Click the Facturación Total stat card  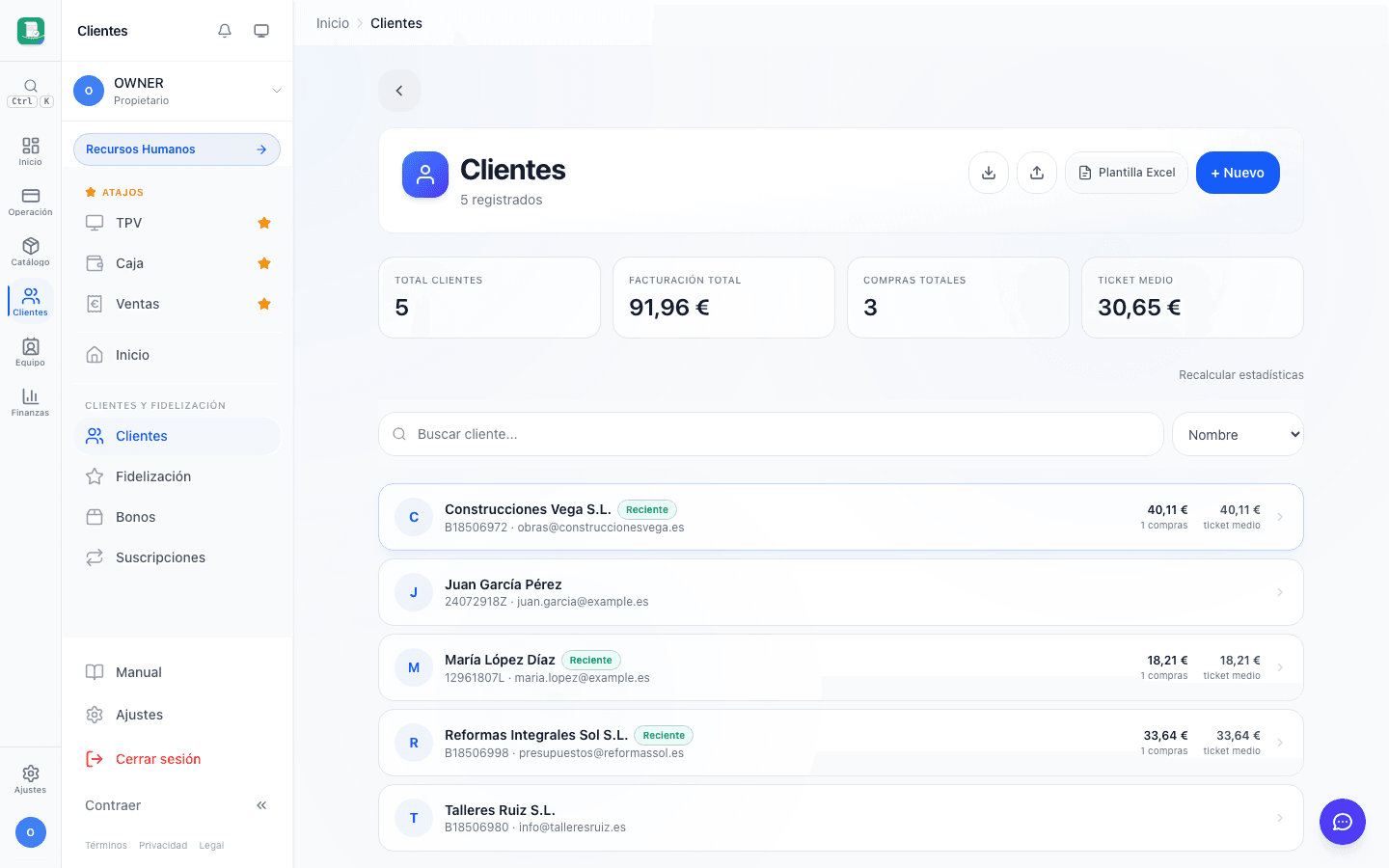[x=723, y=297]
